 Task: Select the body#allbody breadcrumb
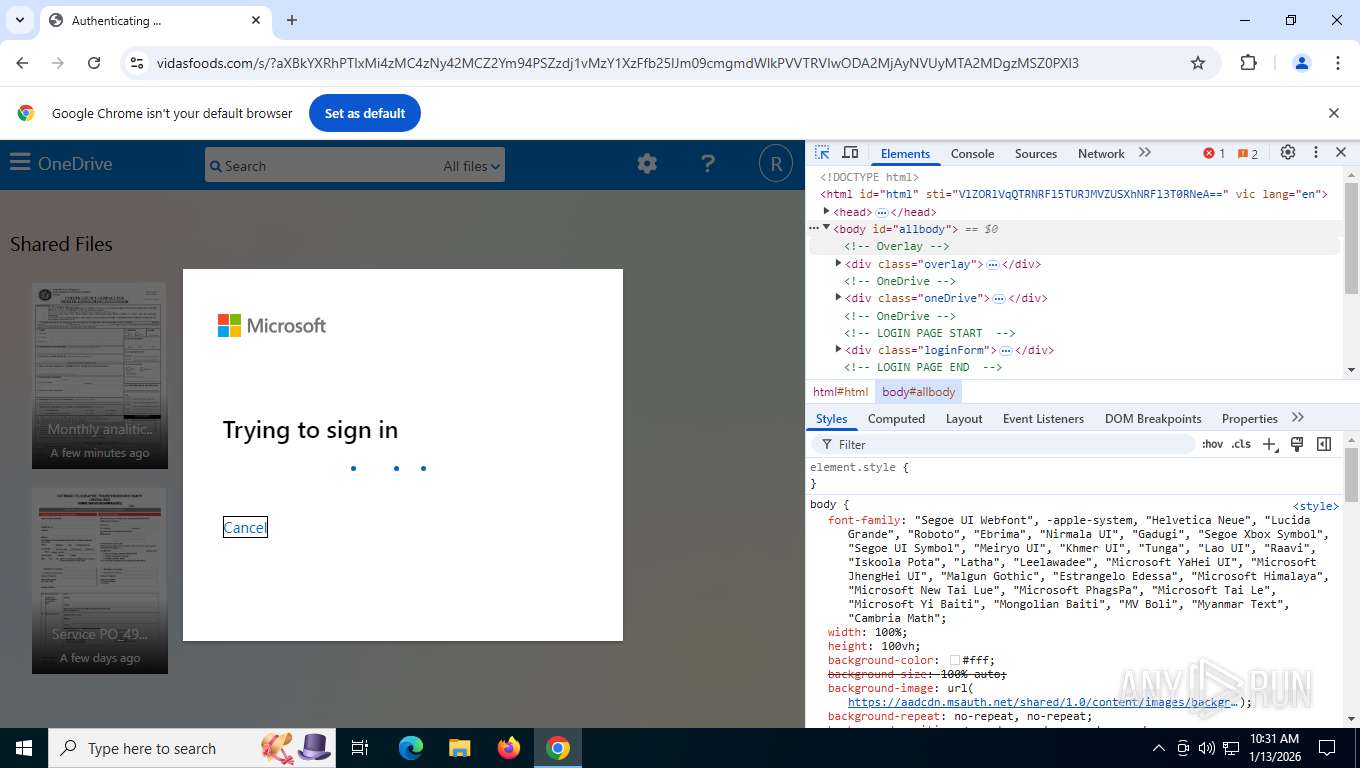918,392
